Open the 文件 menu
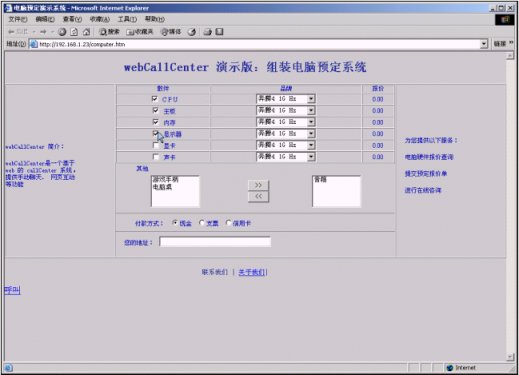519x375 pixels. pos(18,19)
